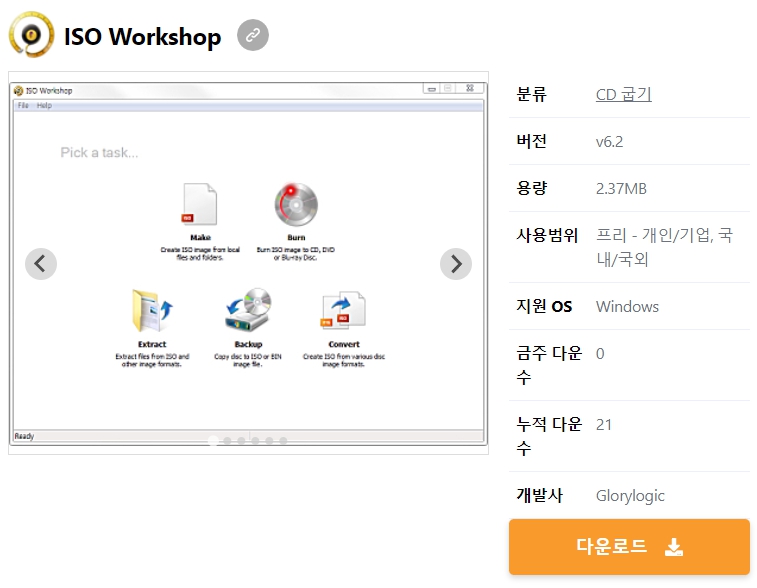Image resolution: width=757 pixels, height=588 pixels.
Task: Go to the fifth carousel dot
Action: pyautogui.click(x=269, y=441)
